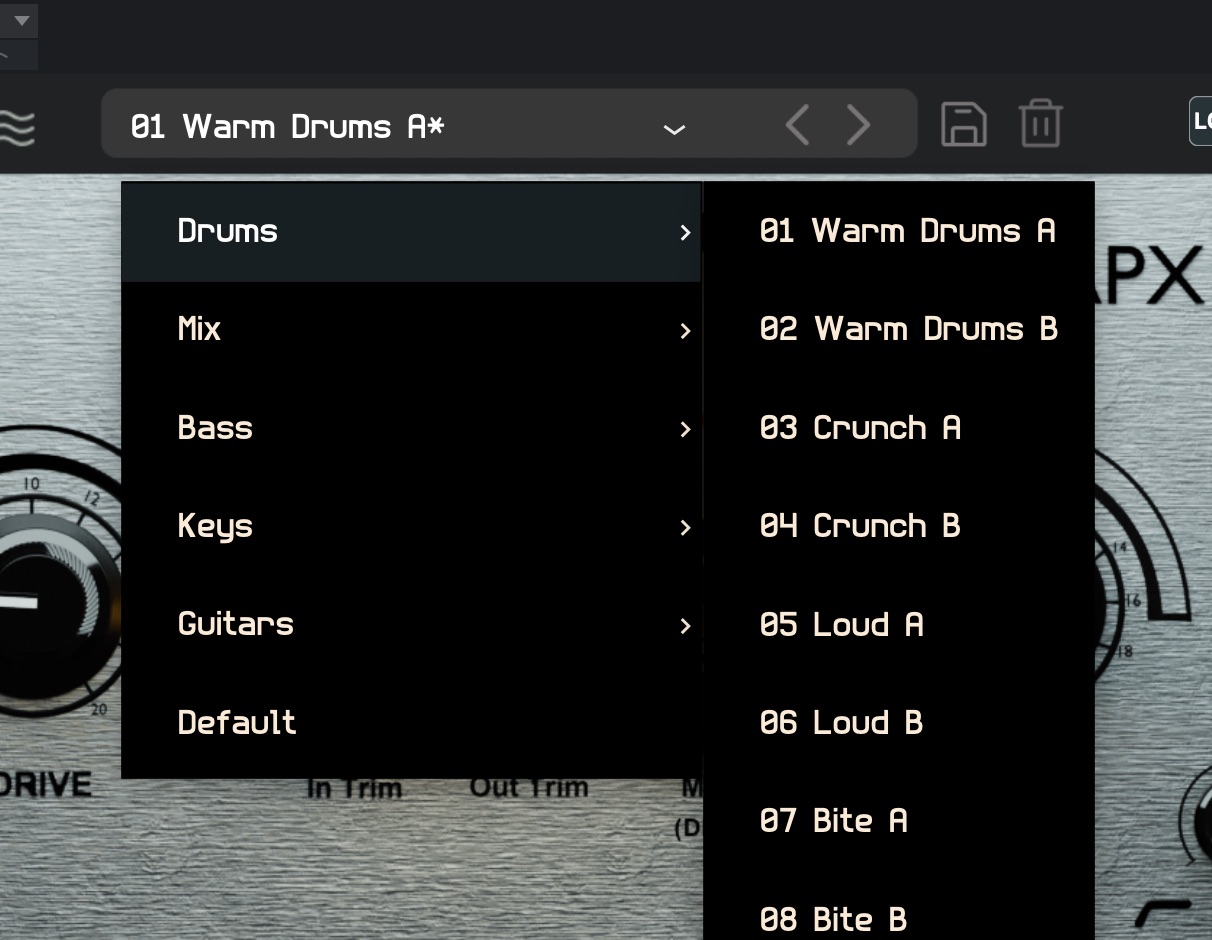Click the delete preset trash icon
Viewport: 1212px width, 940px height.
[x=1040, y=125]
